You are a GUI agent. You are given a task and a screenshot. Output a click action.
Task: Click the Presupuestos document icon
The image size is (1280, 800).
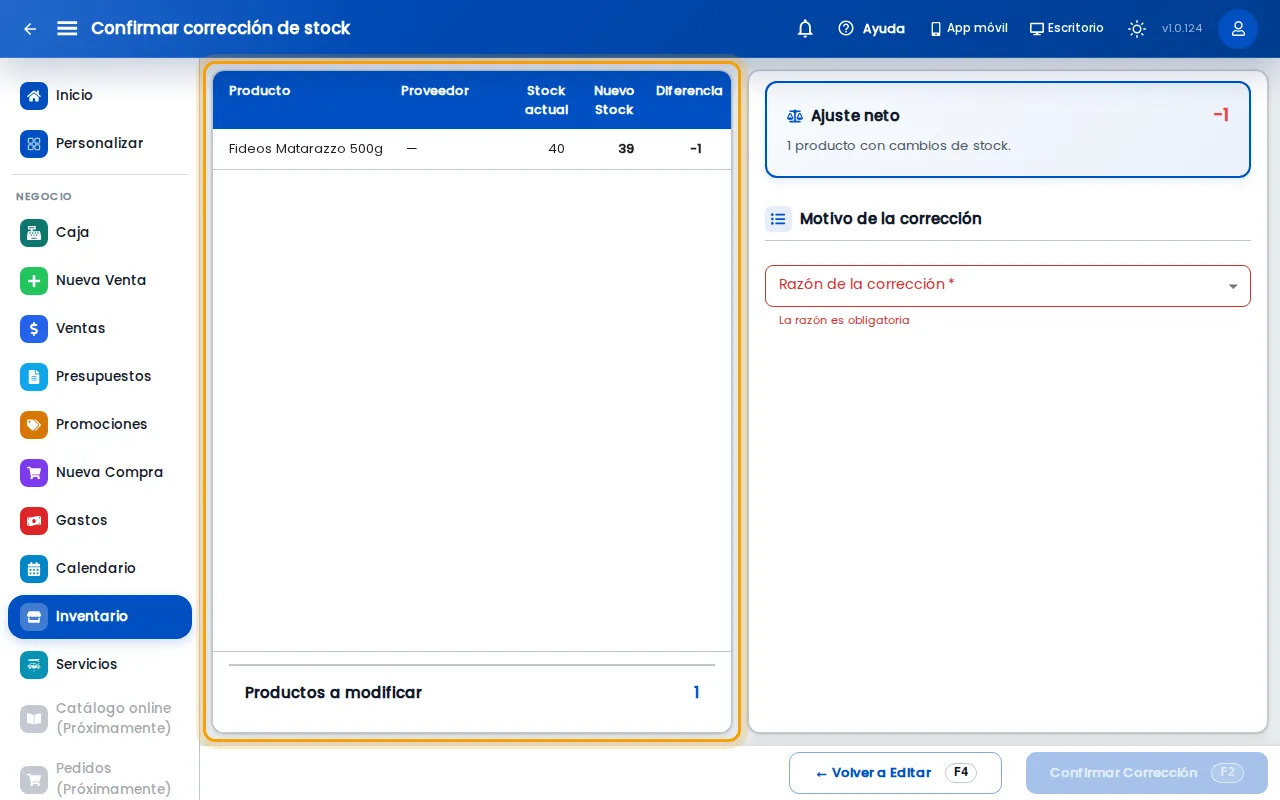pos(34,377)
